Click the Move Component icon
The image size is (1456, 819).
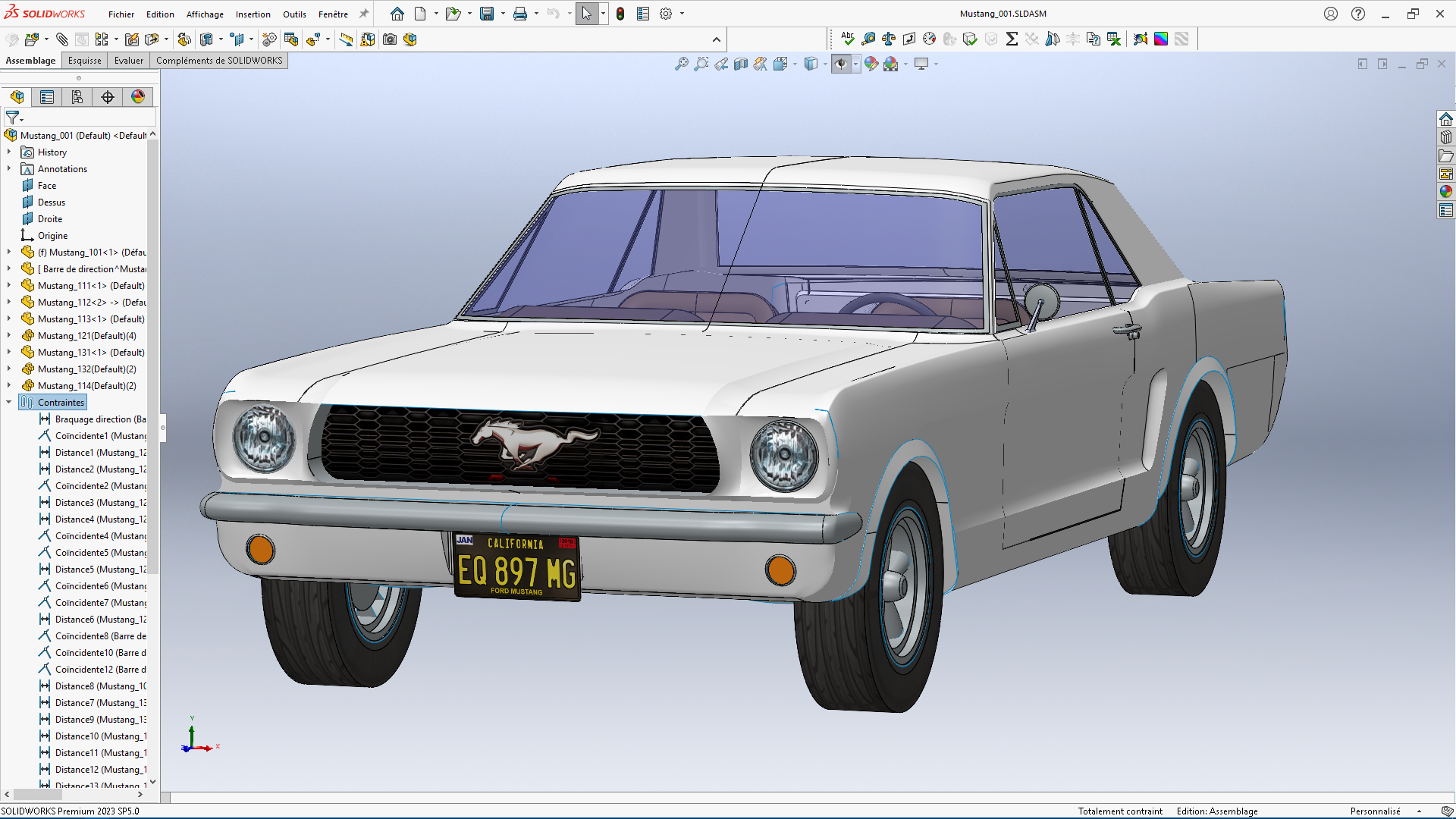(x=152, y=39)
